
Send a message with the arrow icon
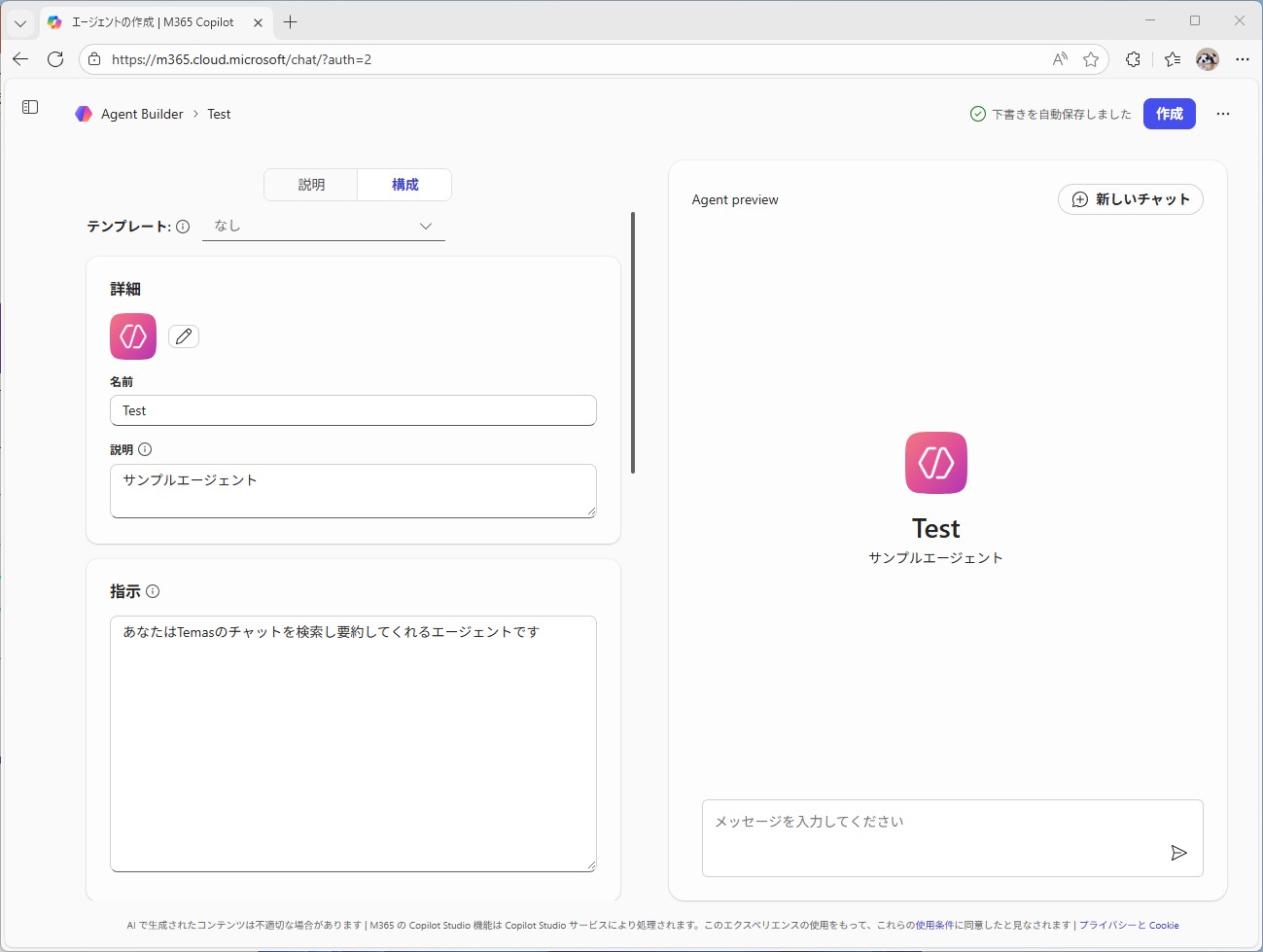pyautogui.click(x=1179, y=853)
